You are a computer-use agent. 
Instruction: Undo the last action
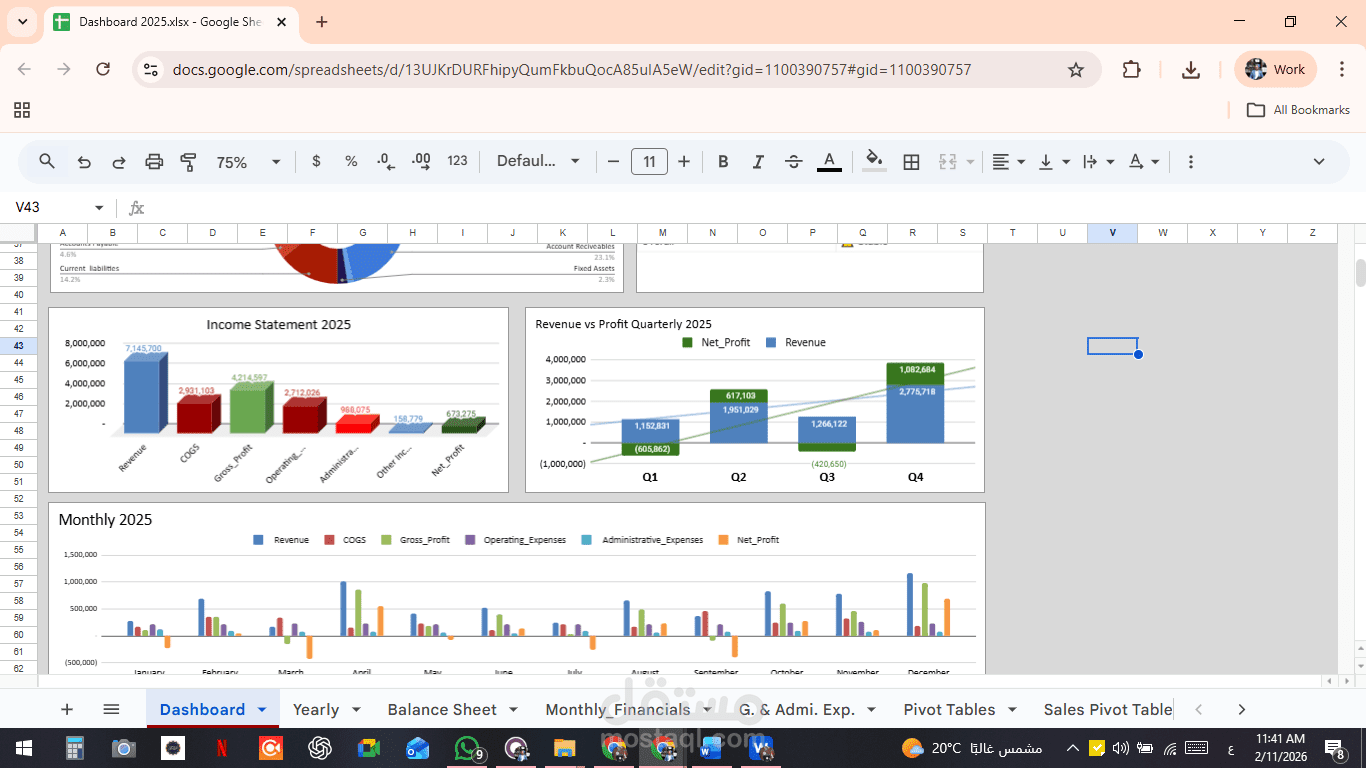84,161
